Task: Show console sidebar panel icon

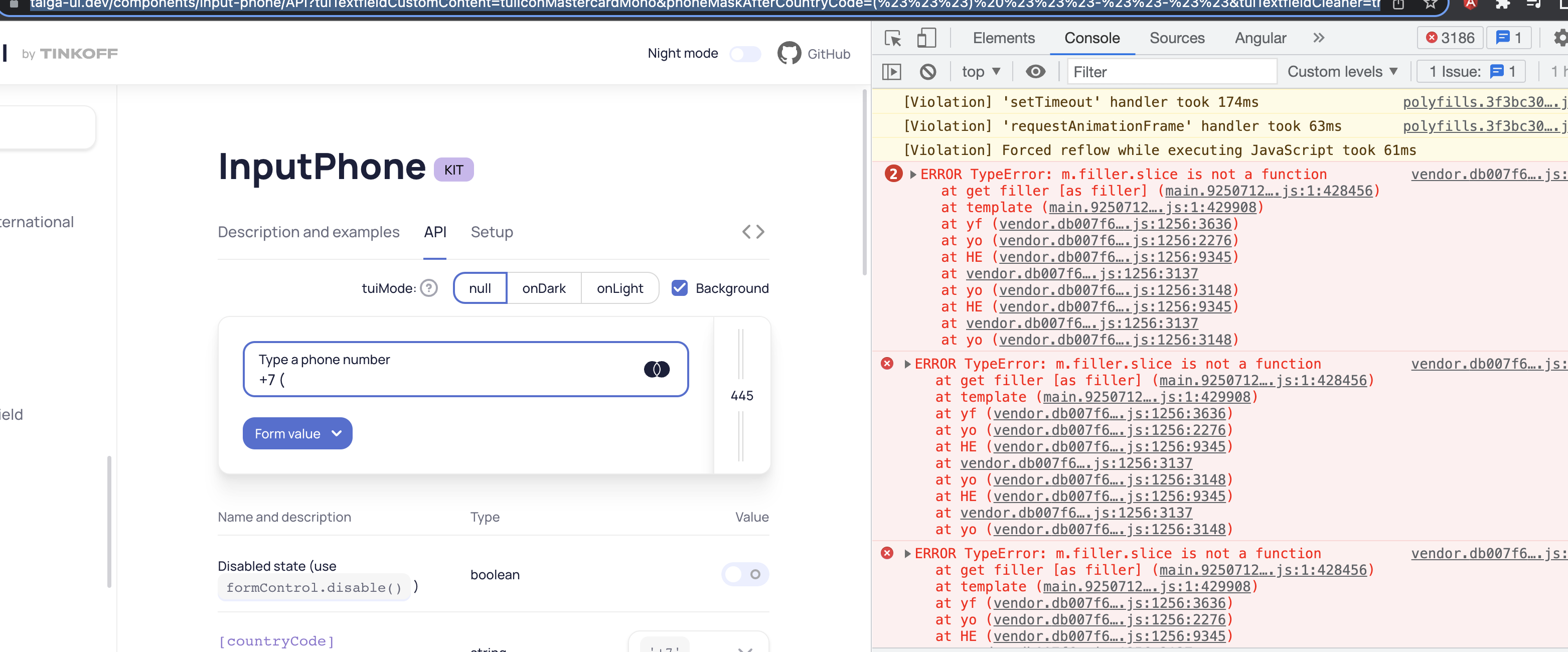Action: [x=892, y=72]
